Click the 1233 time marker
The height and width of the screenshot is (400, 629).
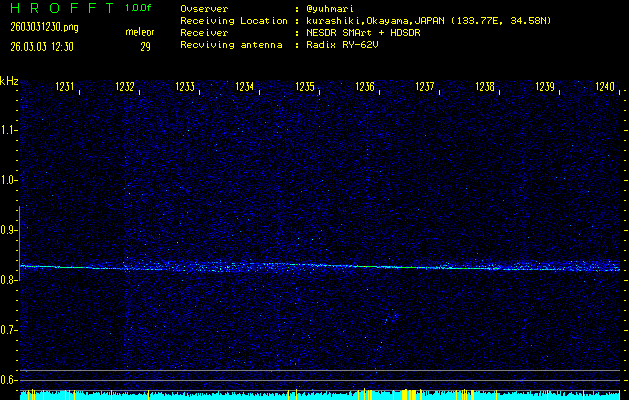pyautogui.click(x=185, y=86)
